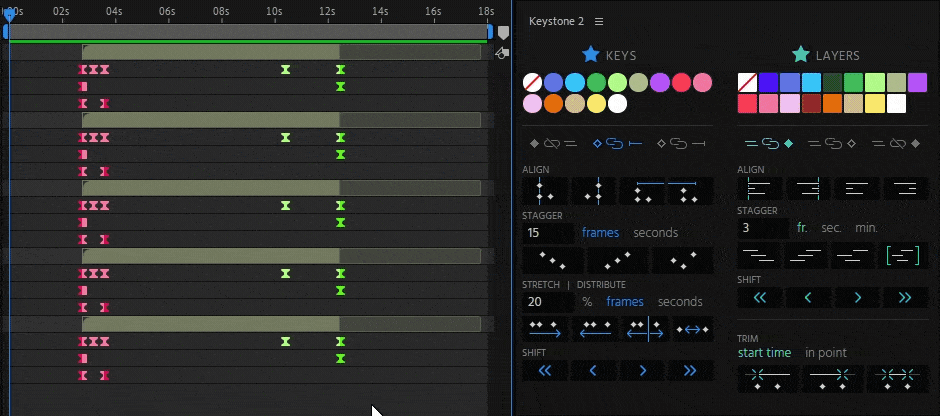Stretch keys from last key leftward
The width and height of the screenshot is (940, 416).
[595, 329]
